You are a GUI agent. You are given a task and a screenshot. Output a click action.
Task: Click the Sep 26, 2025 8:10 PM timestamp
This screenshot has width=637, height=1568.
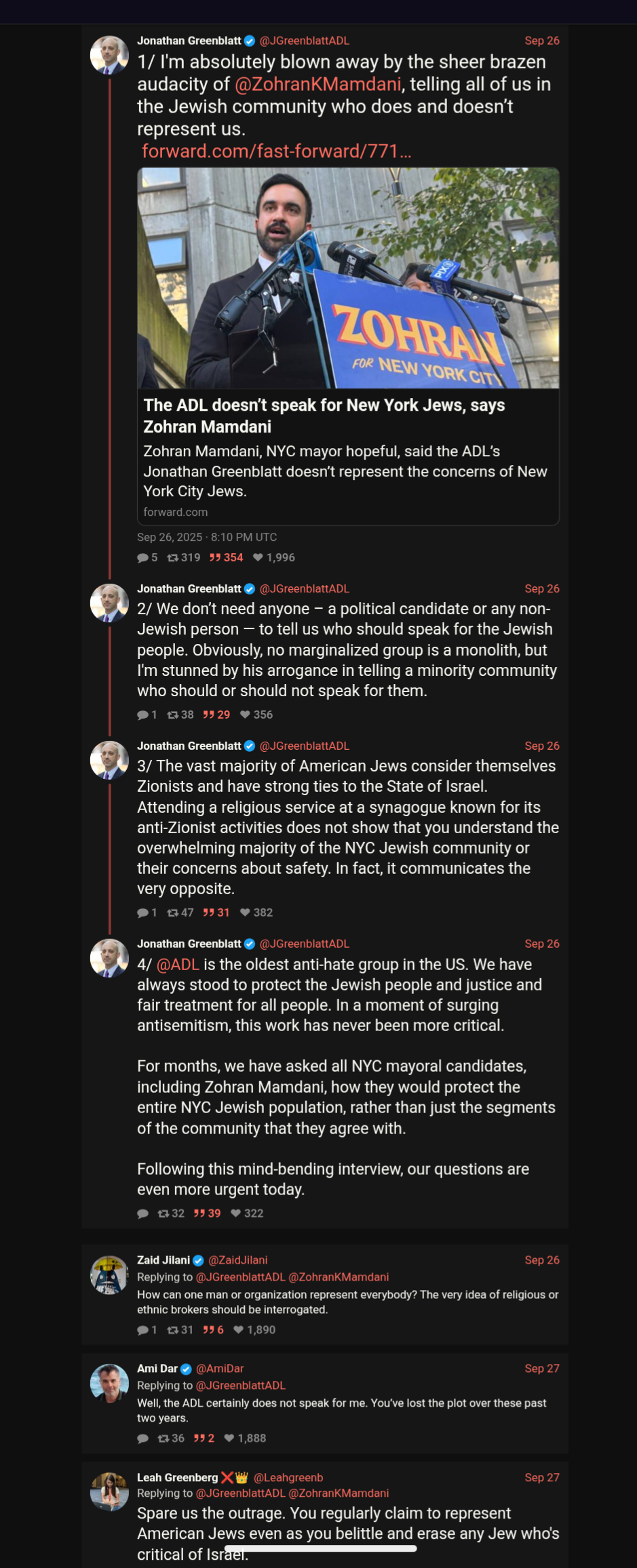click(x=207, y=538)
